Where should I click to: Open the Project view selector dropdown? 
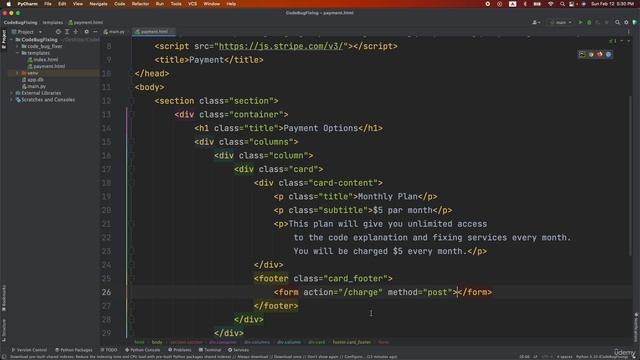click(x=27, y=31)
